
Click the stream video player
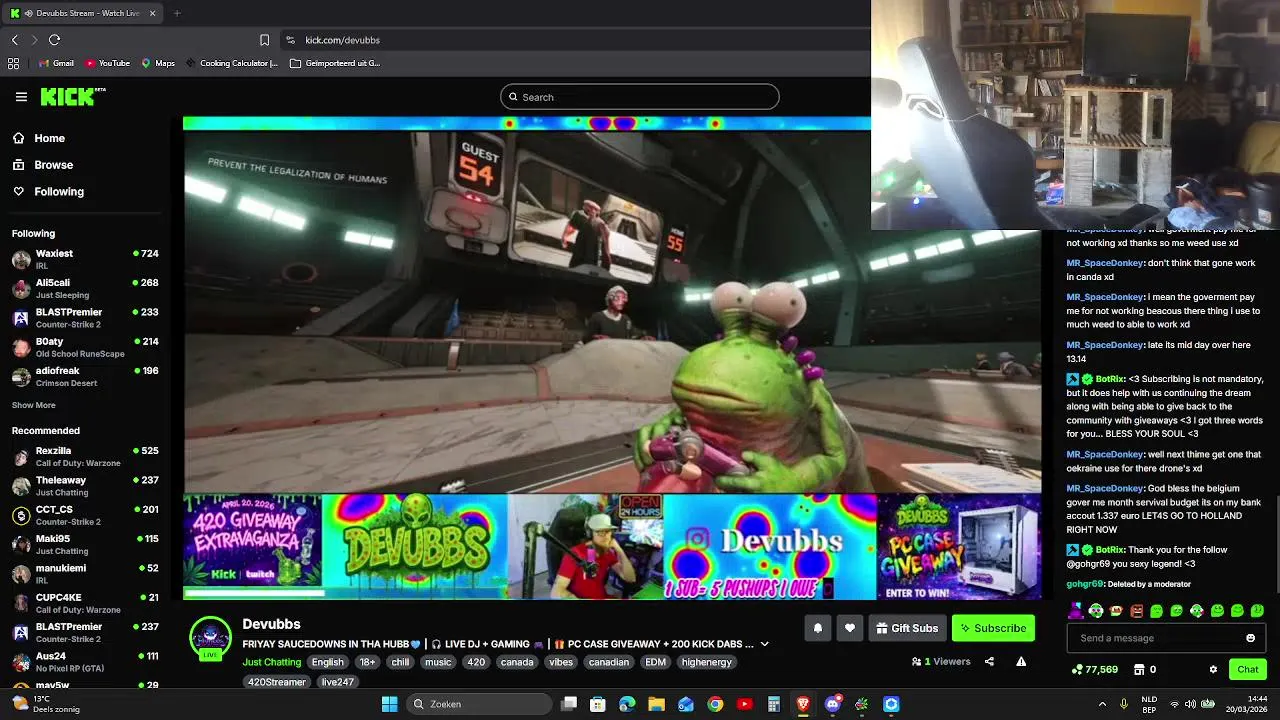coord(612,357)
